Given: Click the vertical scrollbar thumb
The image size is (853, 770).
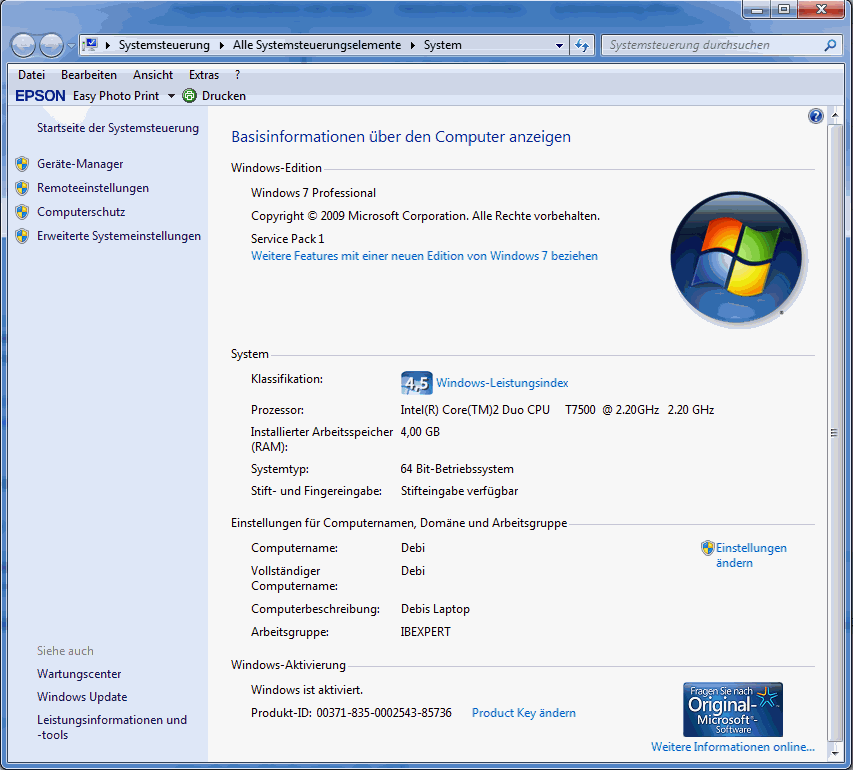Looking at the screenshot, I should 835,433.
